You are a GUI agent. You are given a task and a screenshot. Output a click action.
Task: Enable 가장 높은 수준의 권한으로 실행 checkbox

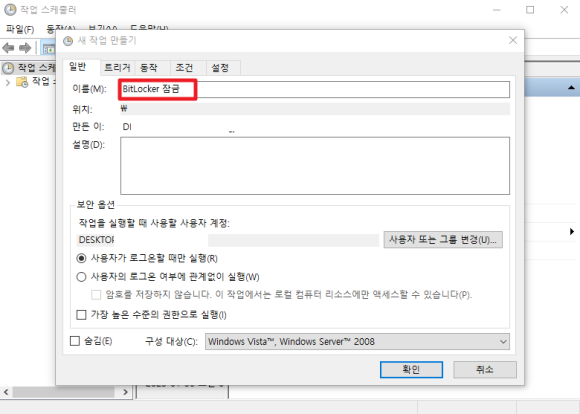(x=81, y=315)
